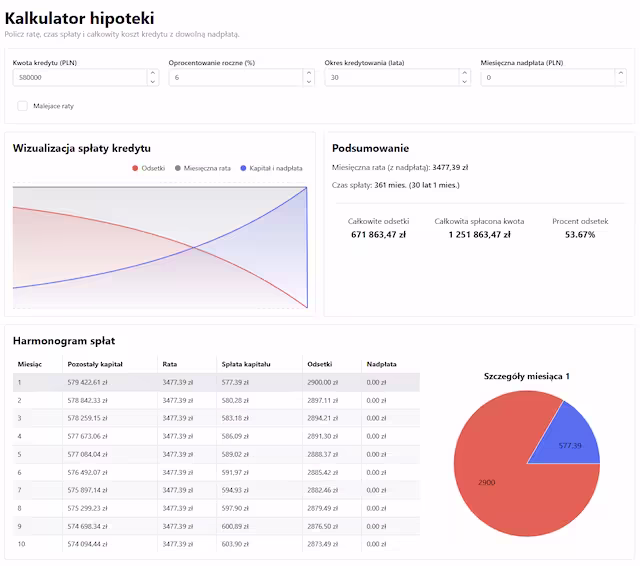This screenshot has width=640, height=566.
Task: Raise Oprocentowanie roczne using the up arrow
Action: tap(308, 73)
